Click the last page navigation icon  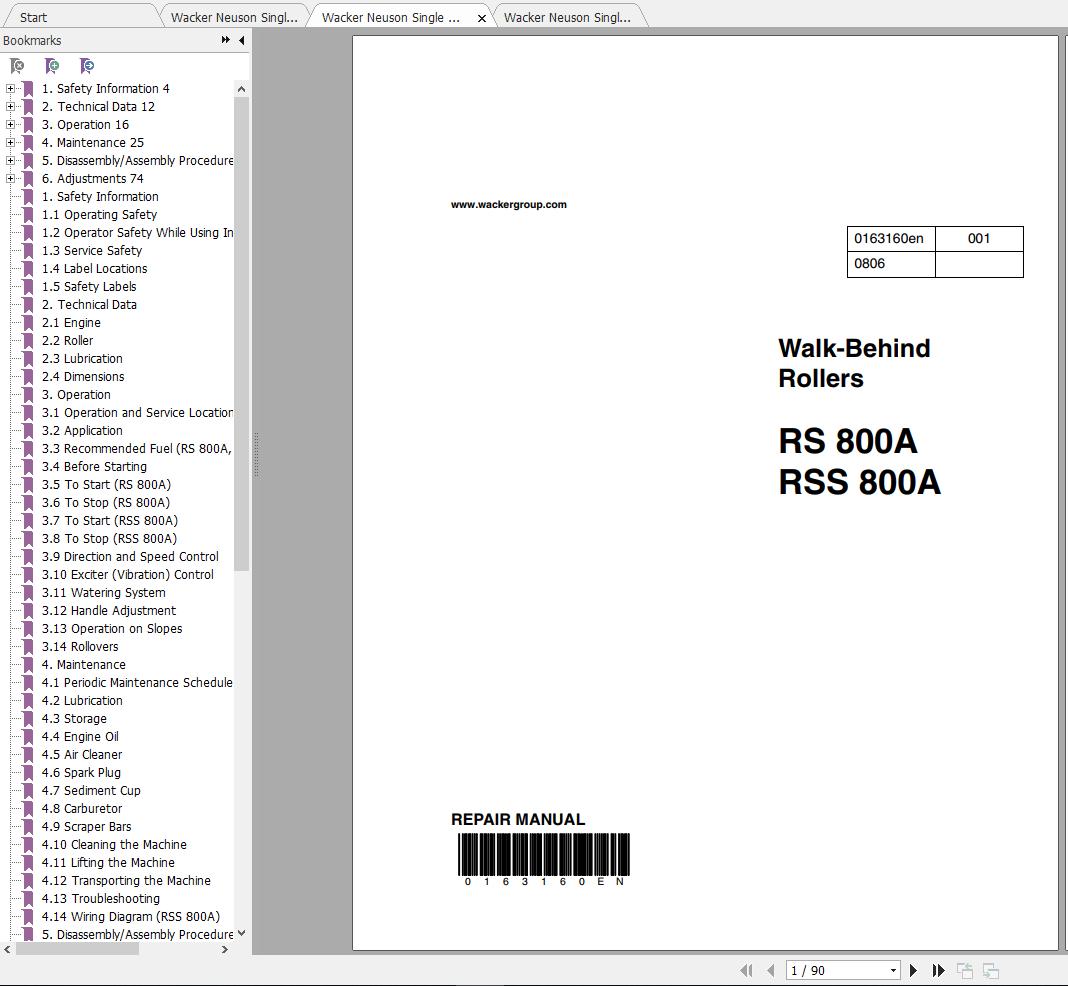[x=938, y=970]
